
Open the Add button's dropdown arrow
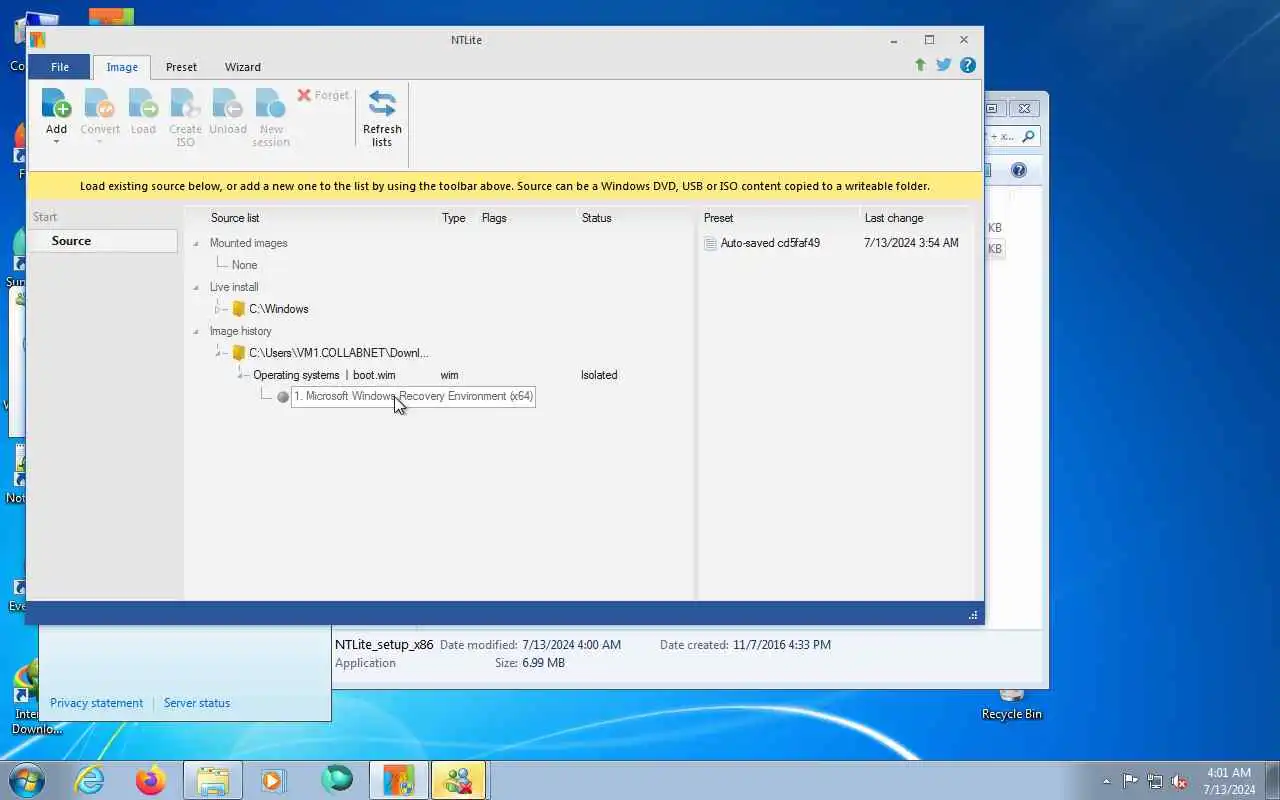(56, 142)
